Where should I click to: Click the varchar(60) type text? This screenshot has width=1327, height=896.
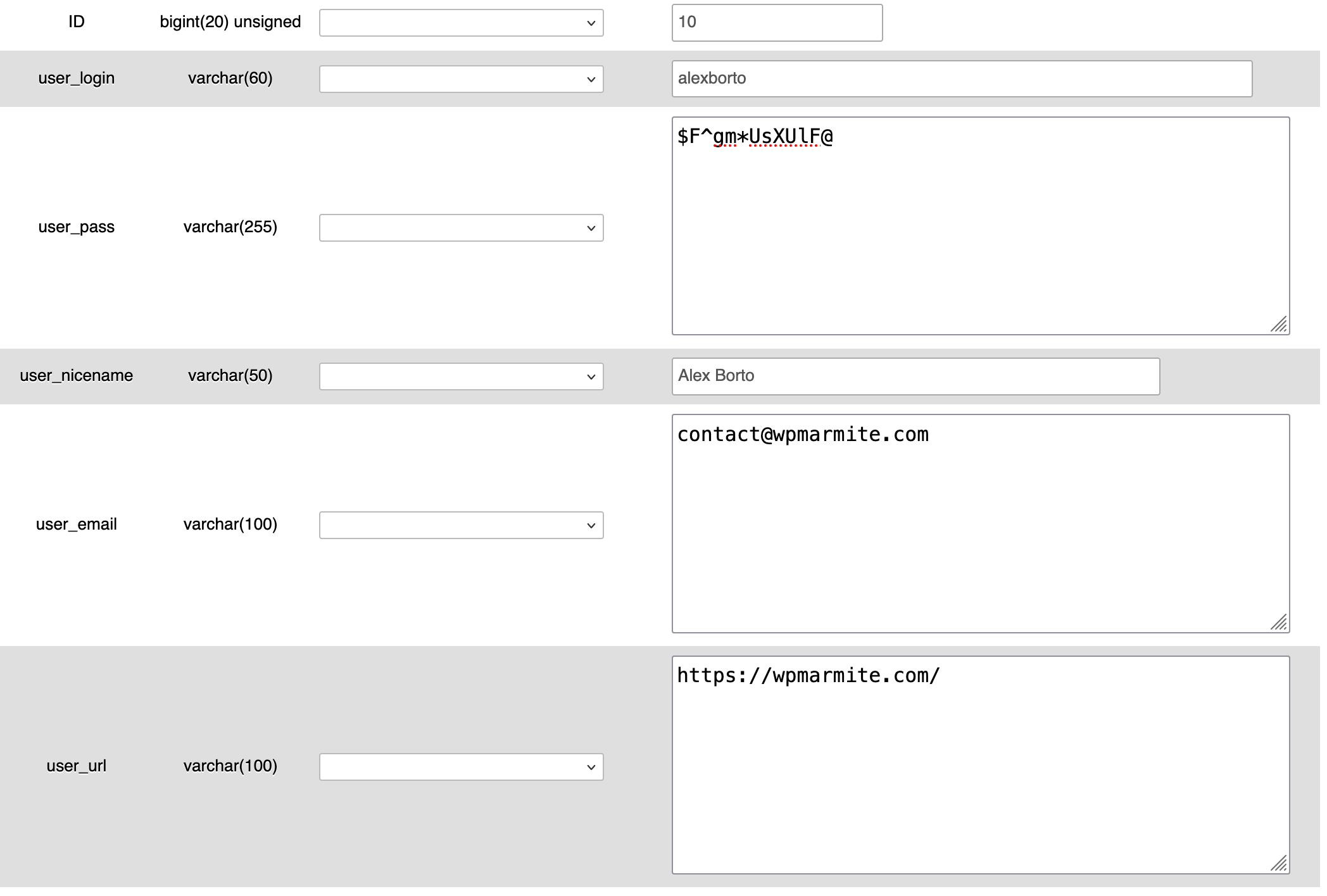230,78
